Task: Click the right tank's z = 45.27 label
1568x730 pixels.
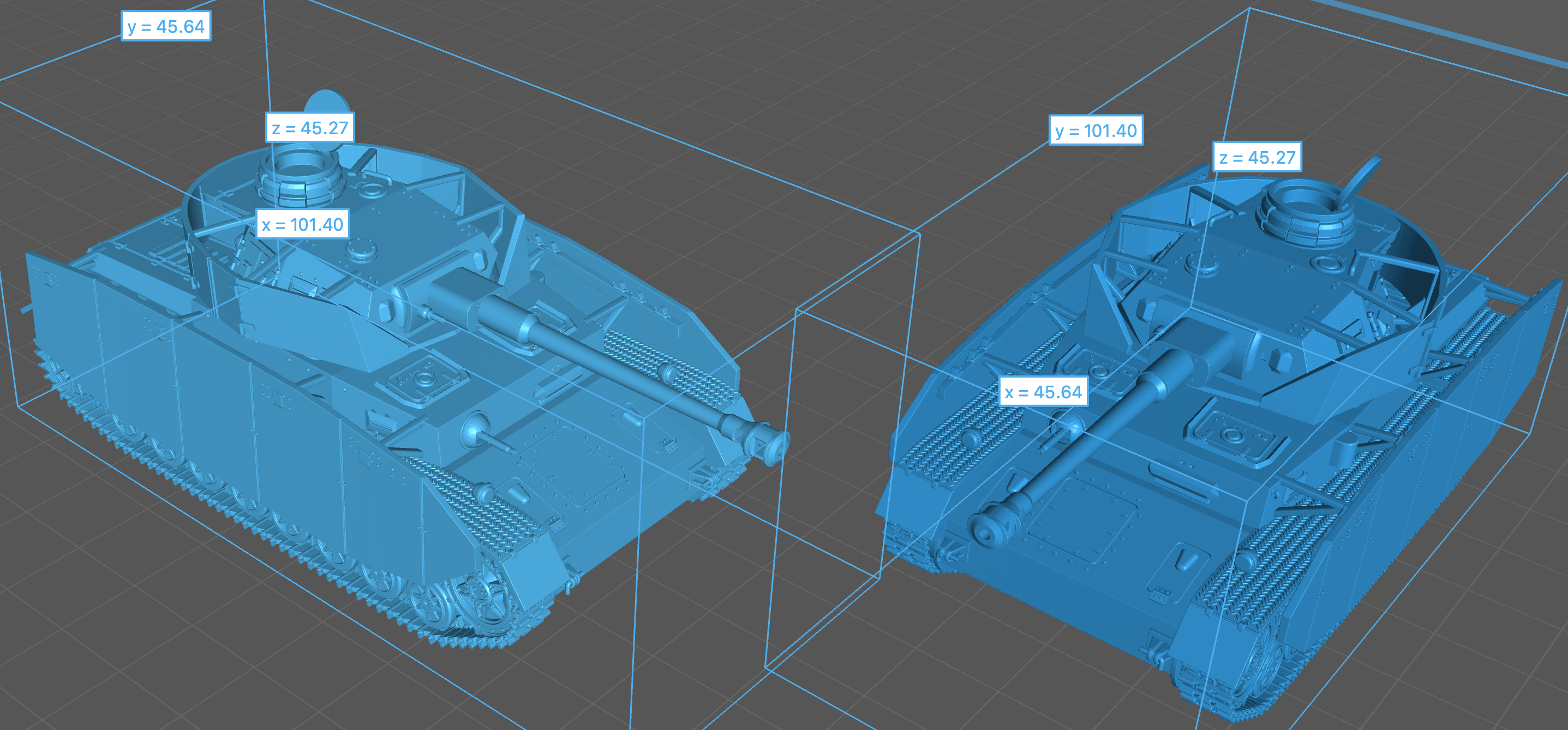Action: click(x=1257, y=158)
